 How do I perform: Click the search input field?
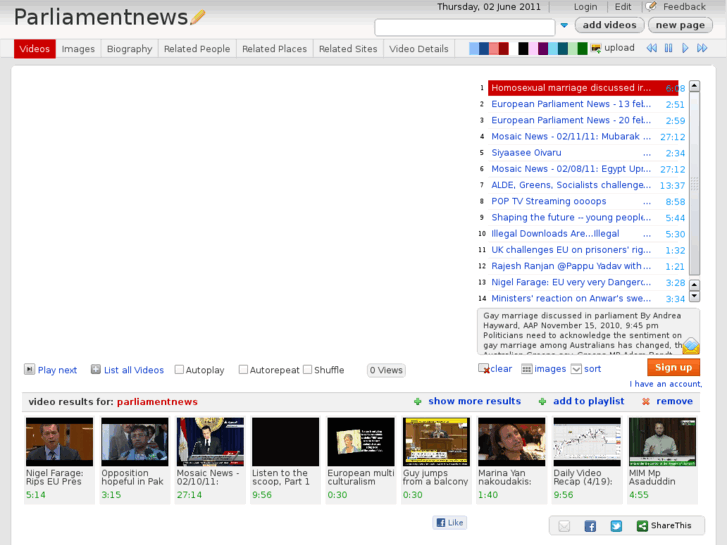point(465,27)
